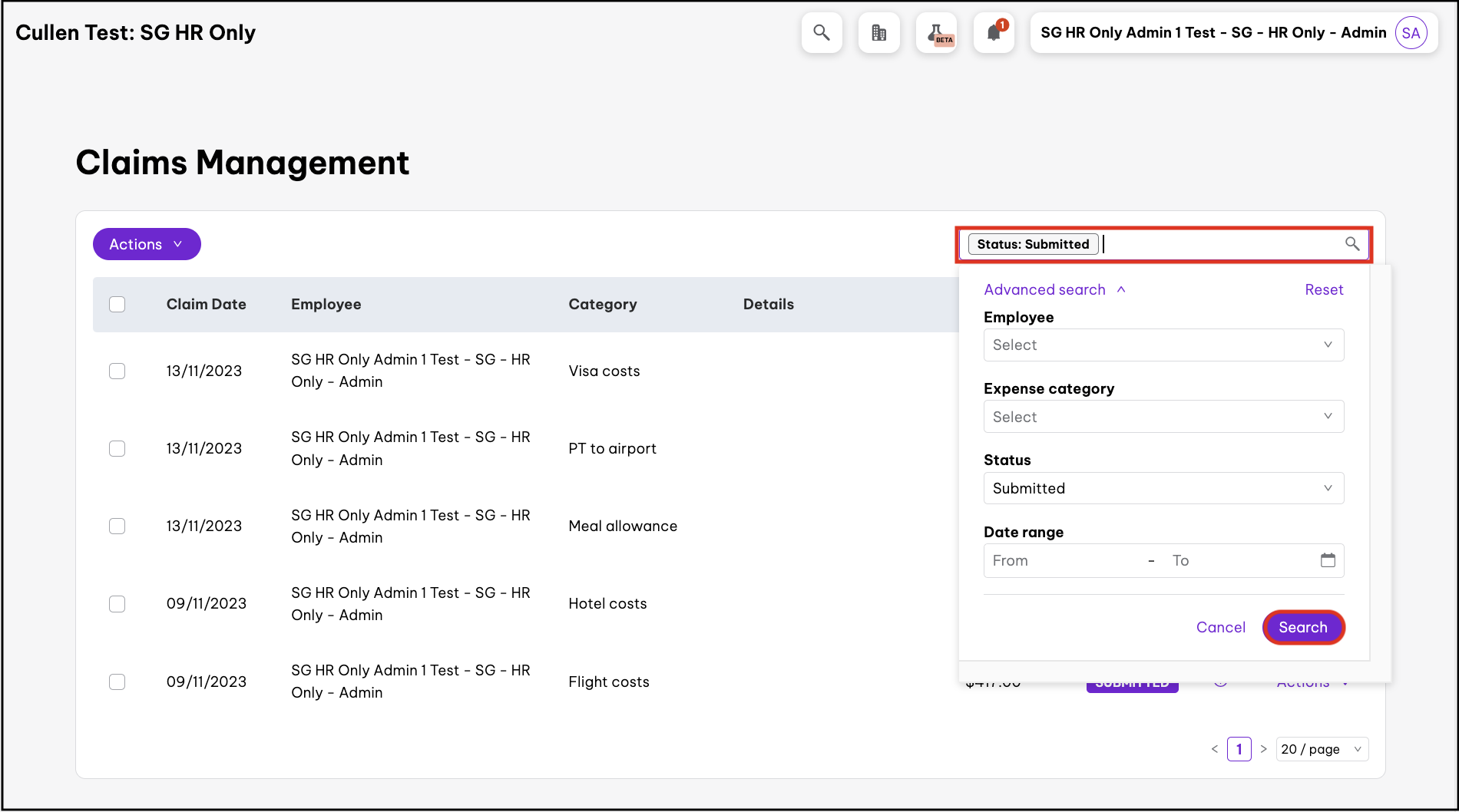Viewport: 1459px width, 812px height.
Task: Change the 20 / page size selector
Action: click(x=1322, y=749)
